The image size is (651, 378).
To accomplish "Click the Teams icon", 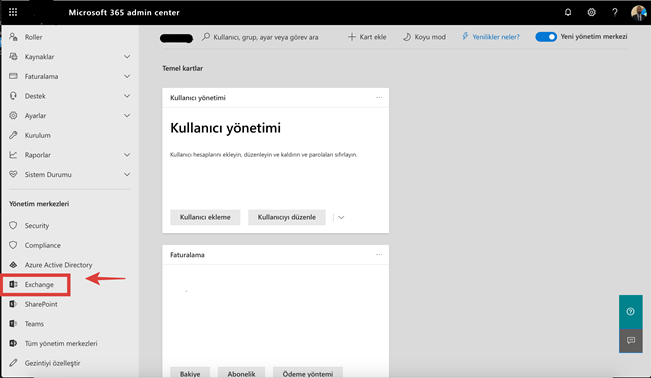I will click(13, 324).
